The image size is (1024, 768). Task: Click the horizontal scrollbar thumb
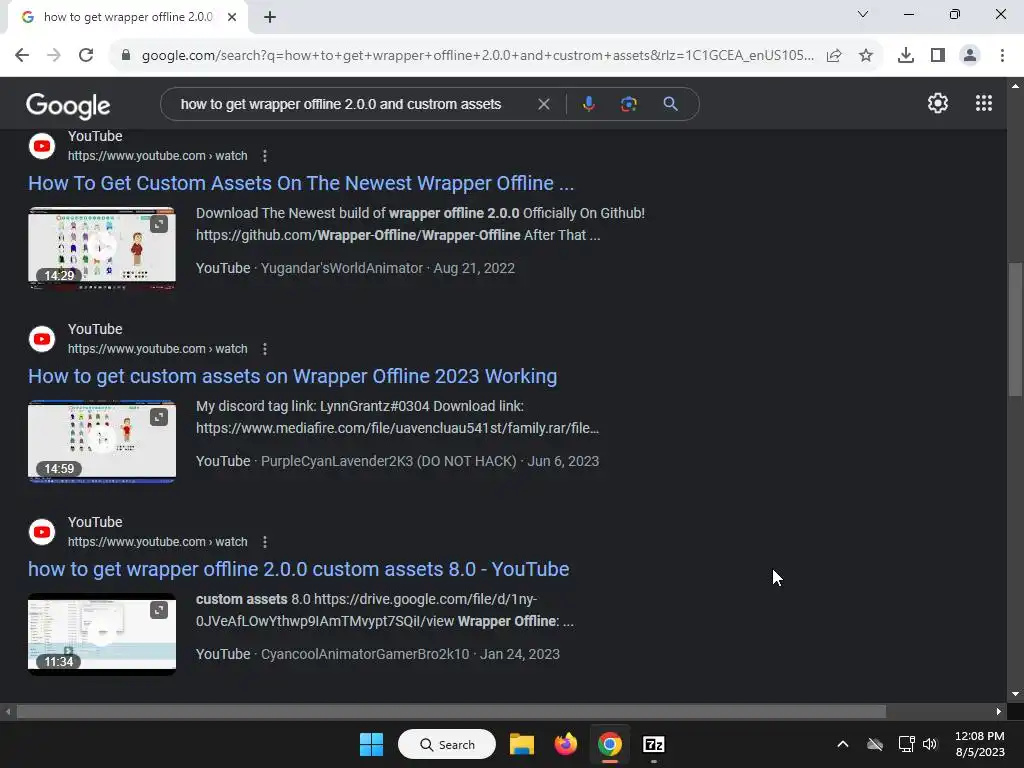pyautogui.click(x=451, y=711)
